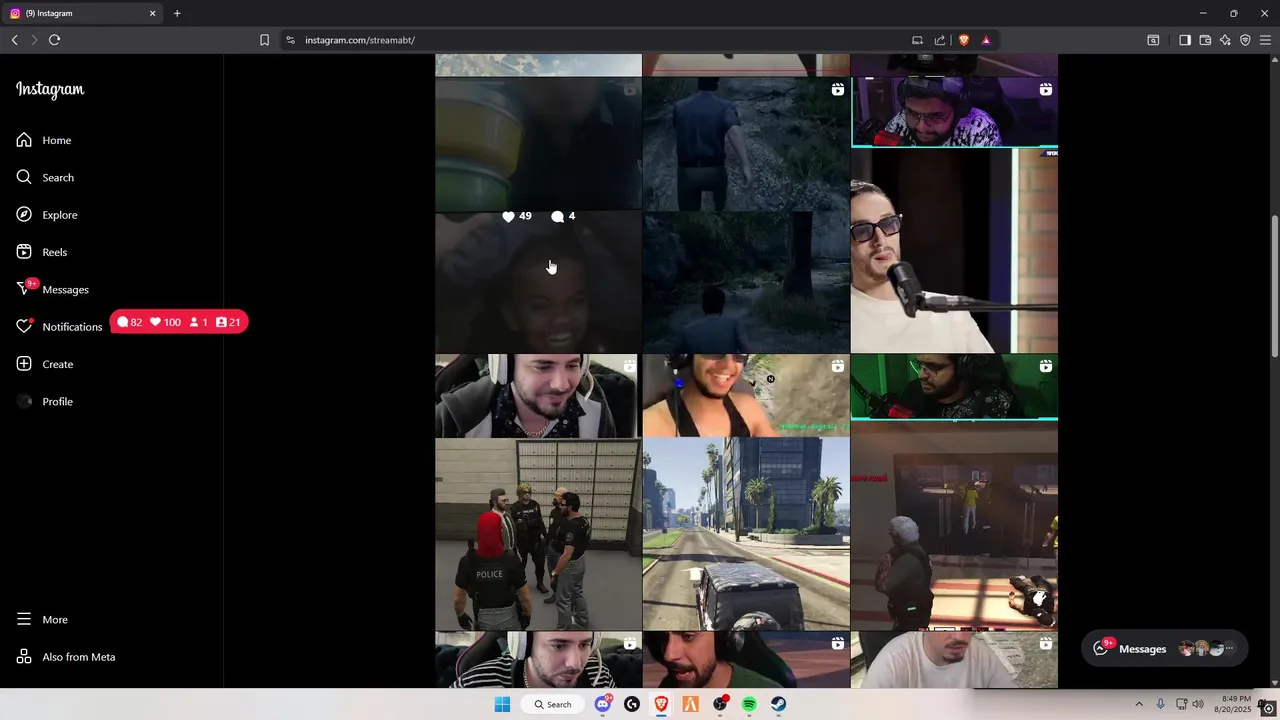The width and height of the screenshot is (1280, 720).
Task: Open floating Messages button at bottom right
Action: (1164, 649)
